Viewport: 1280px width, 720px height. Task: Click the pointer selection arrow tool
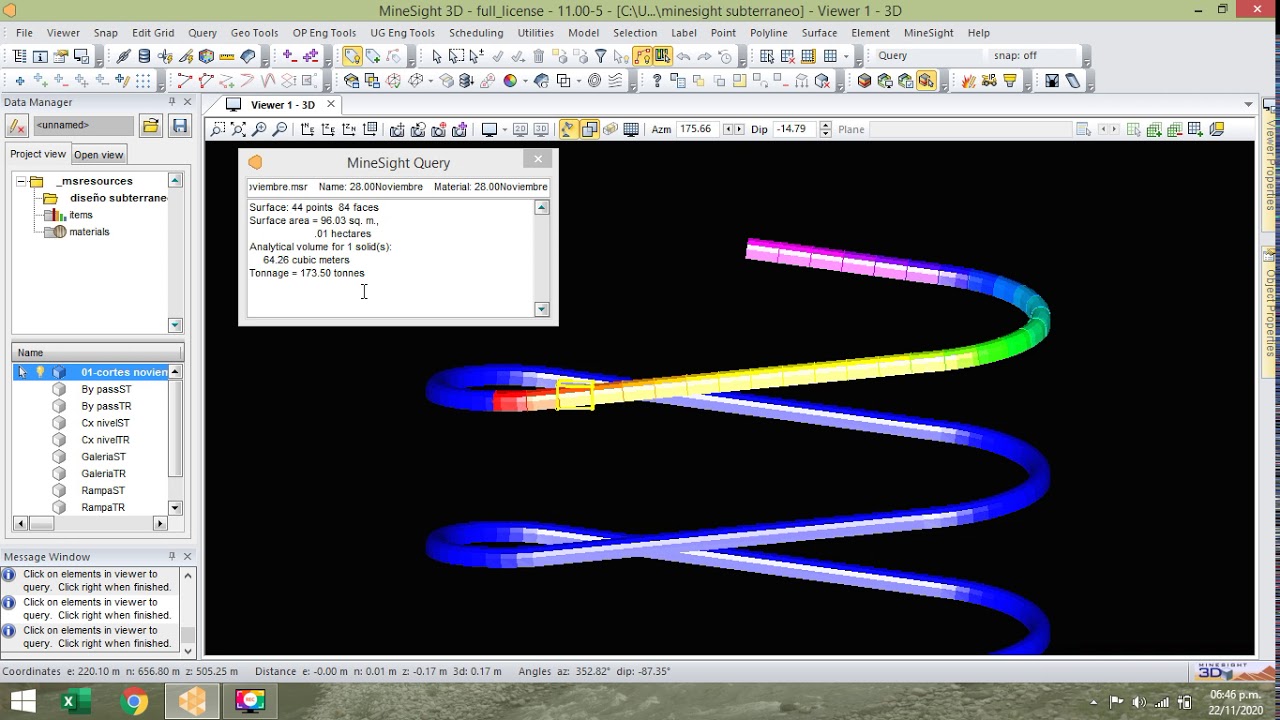pyautogui.click(x=437, y=56)
